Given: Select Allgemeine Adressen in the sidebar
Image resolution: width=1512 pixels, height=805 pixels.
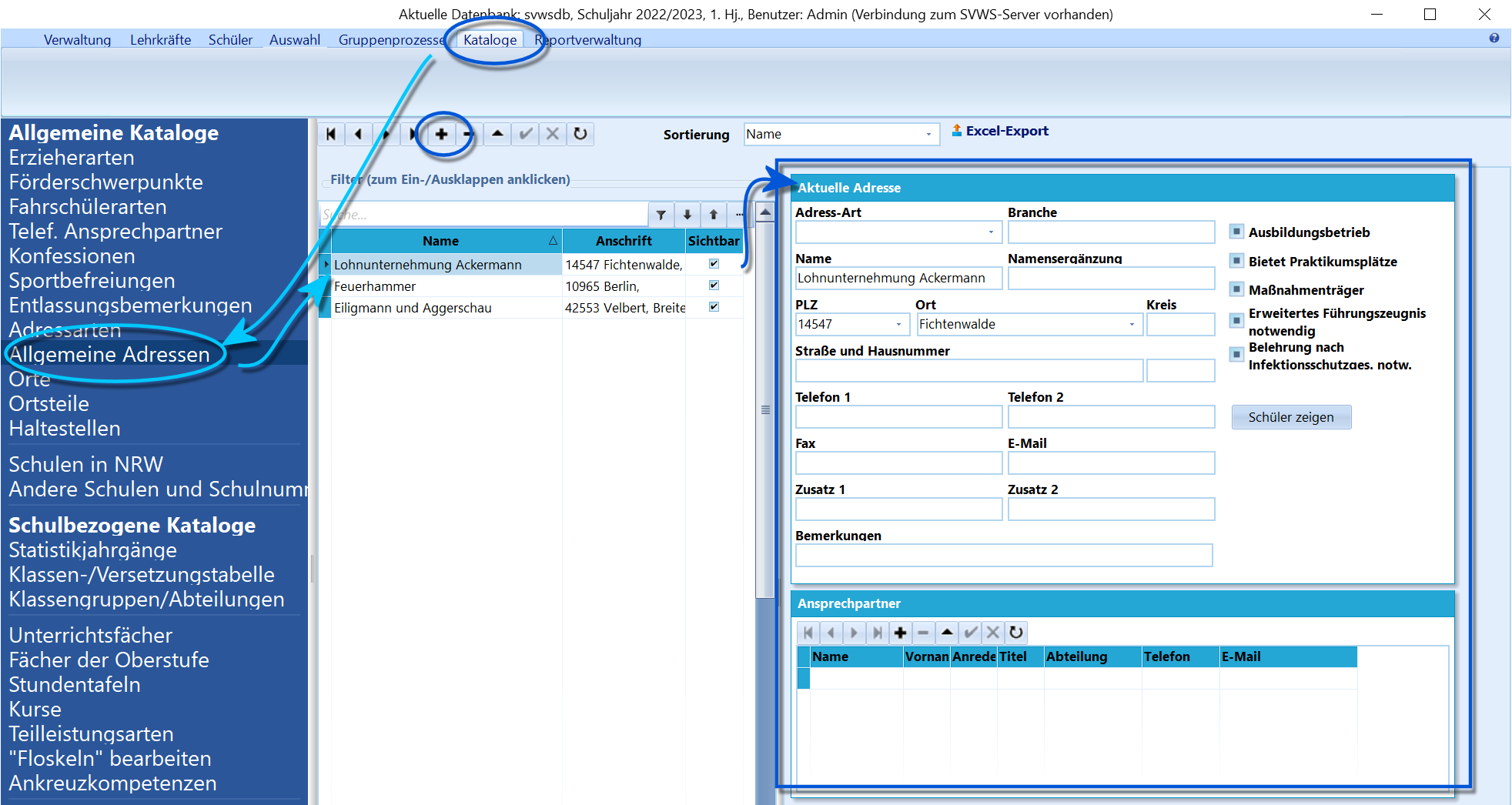Looking at the screenshot, I should 109,354.
